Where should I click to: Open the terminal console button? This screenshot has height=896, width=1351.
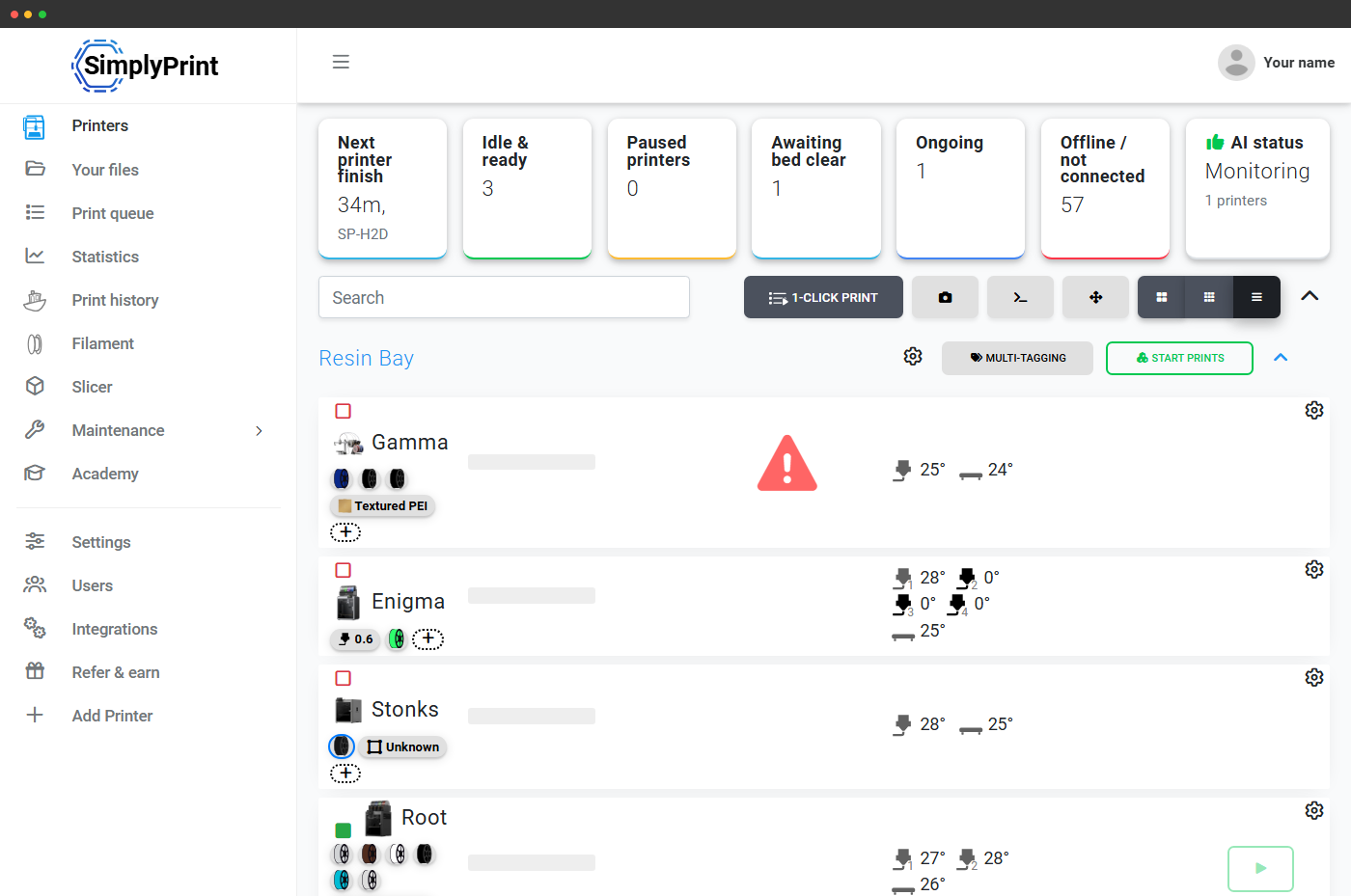(x=1020, y=297)
